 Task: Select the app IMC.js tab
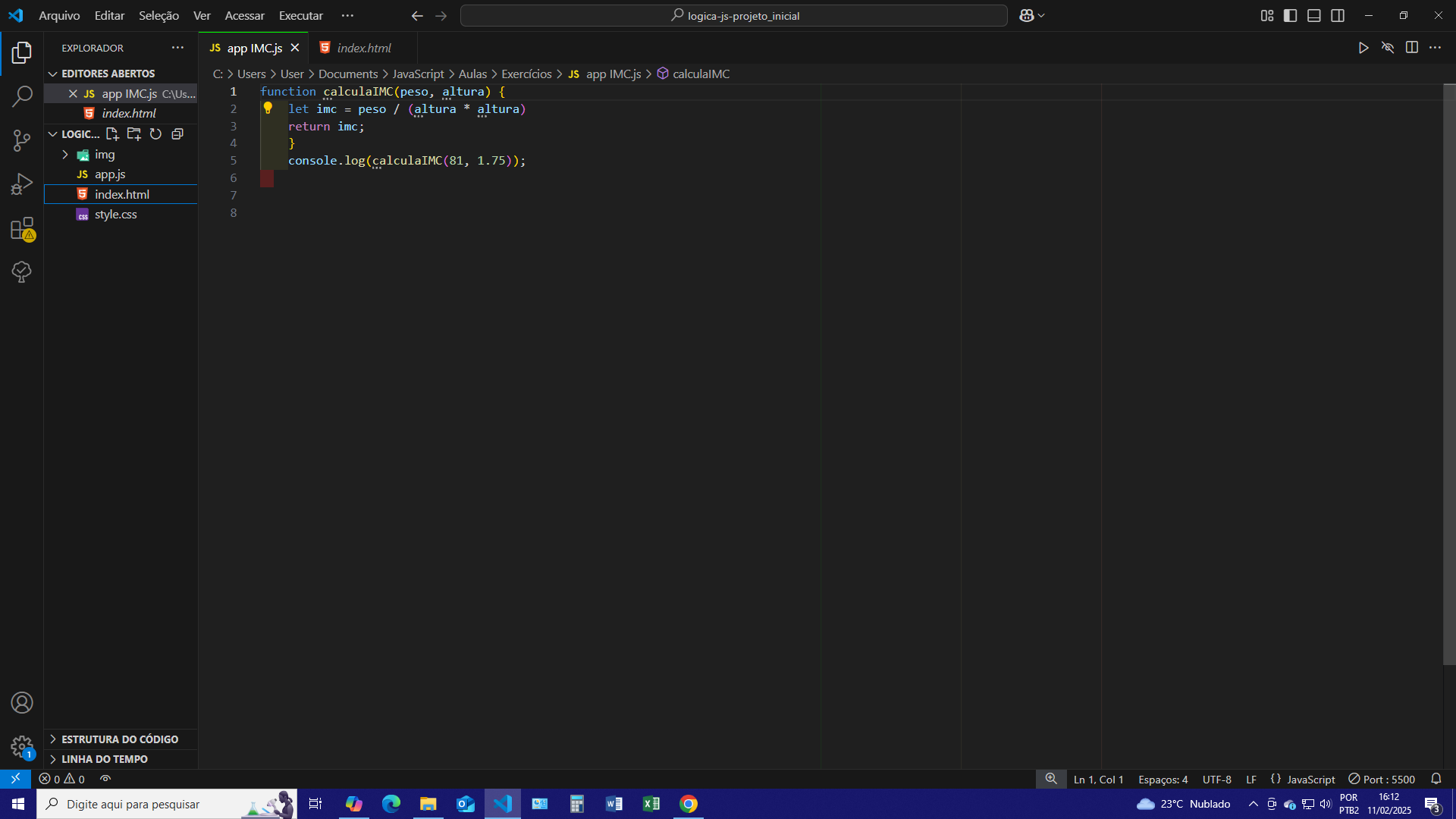click(253, 48)
